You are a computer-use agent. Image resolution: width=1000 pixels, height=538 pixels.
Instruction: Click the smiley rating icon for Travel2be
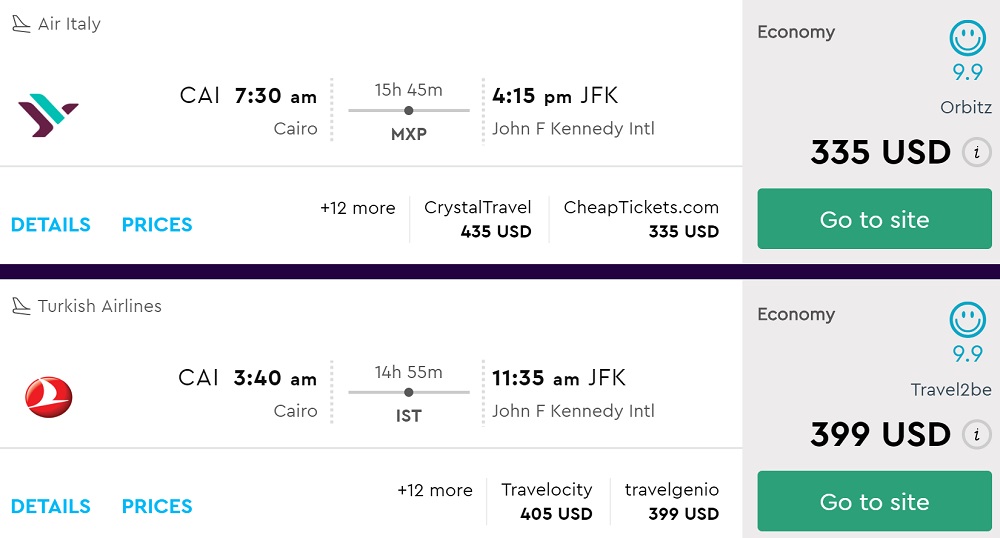point(967,321)
